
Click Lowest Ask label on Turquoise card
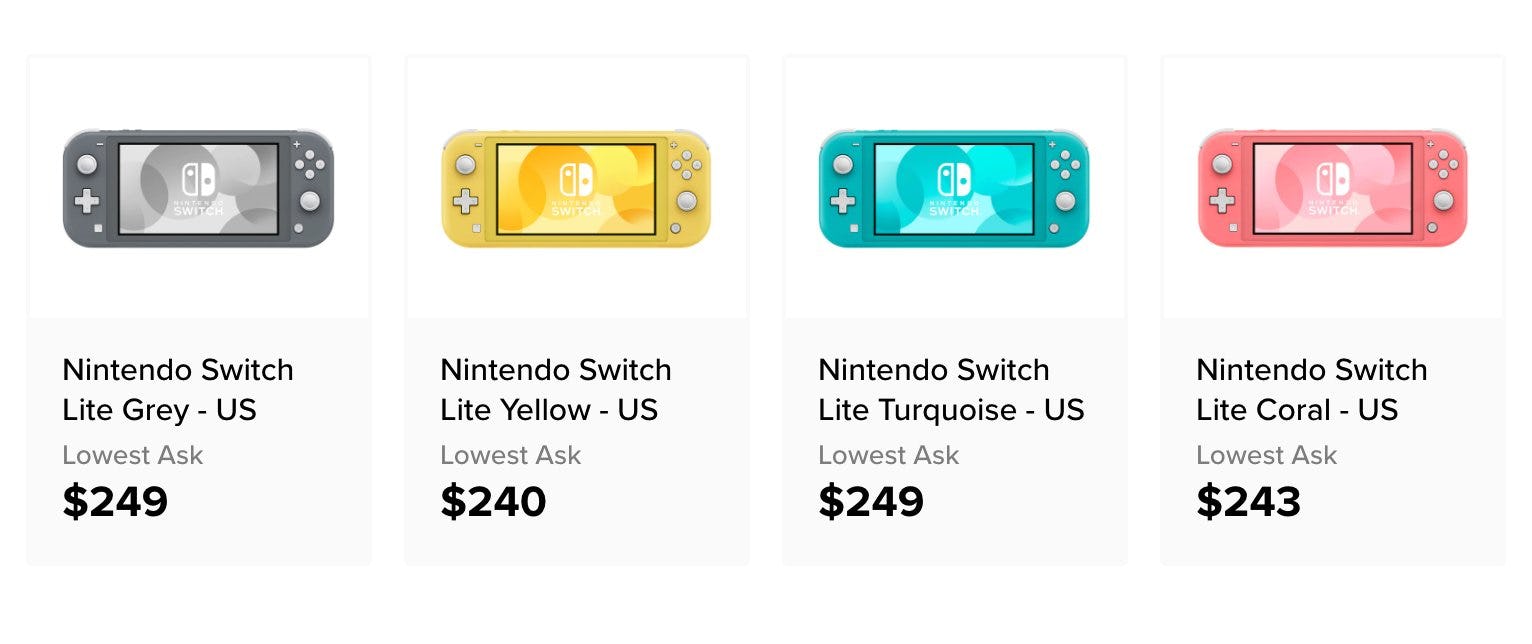tap(888, 455)
